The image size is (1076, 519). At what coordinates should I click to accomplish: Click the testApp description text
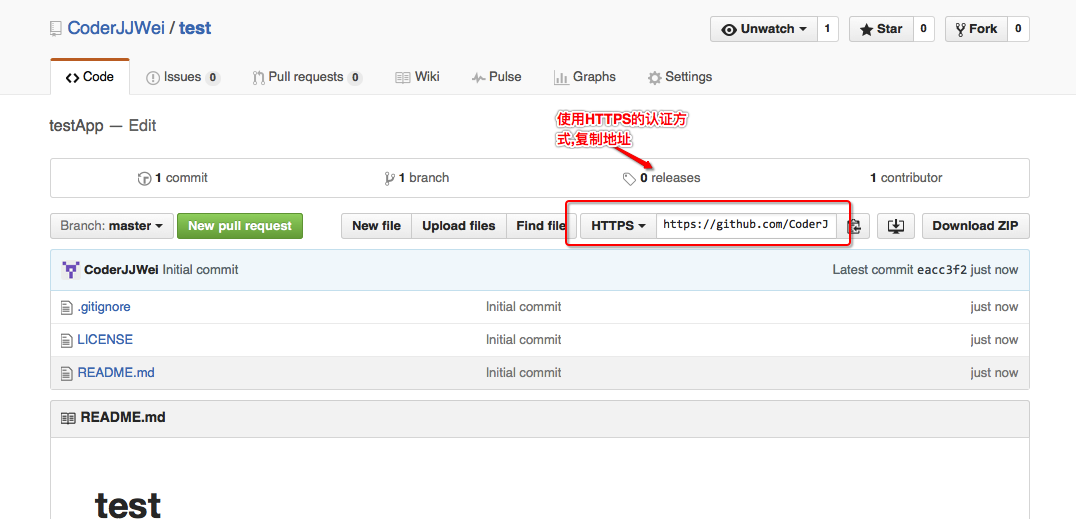point(76,126)
